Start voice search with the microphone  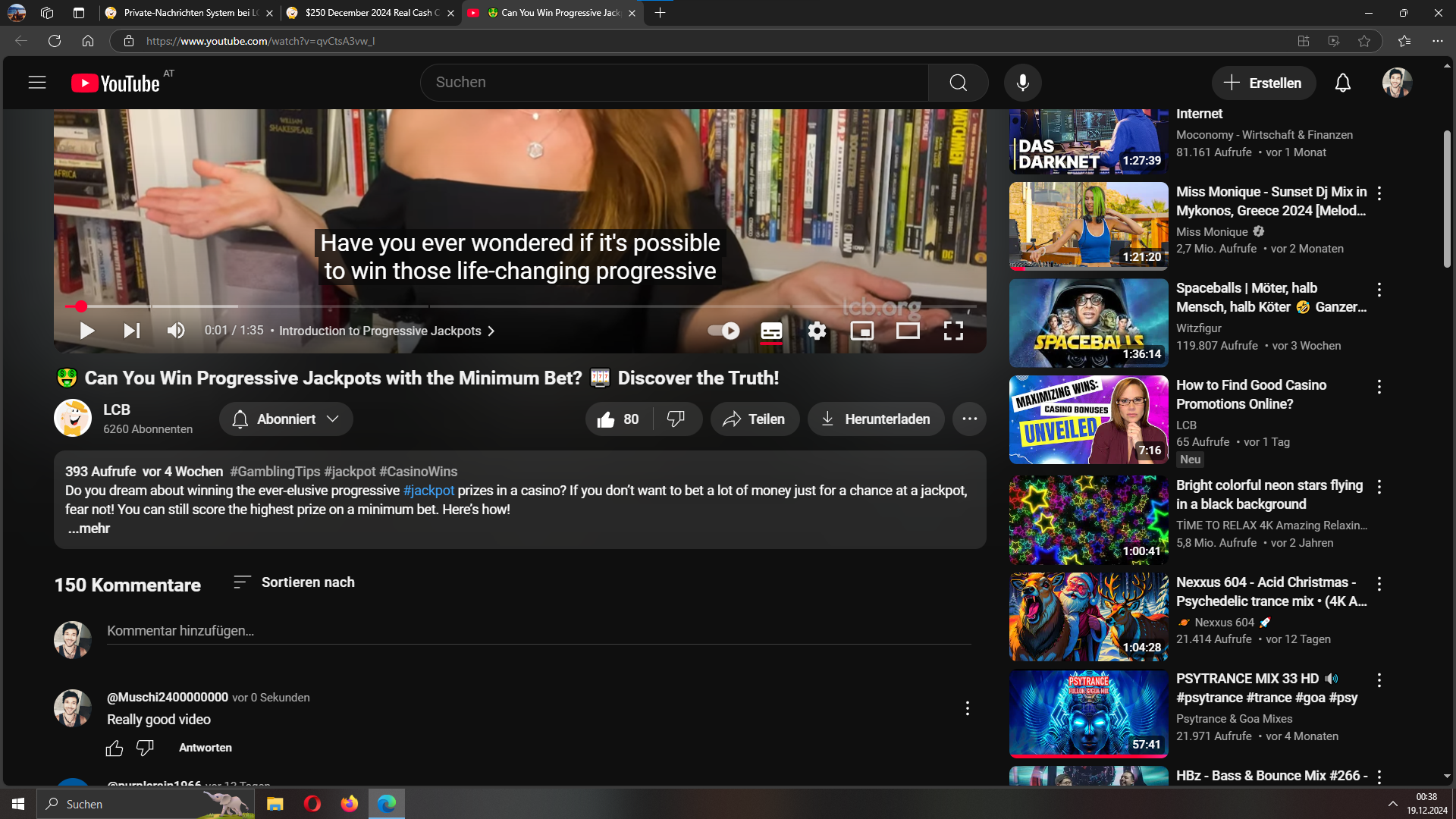point(1022,83)
